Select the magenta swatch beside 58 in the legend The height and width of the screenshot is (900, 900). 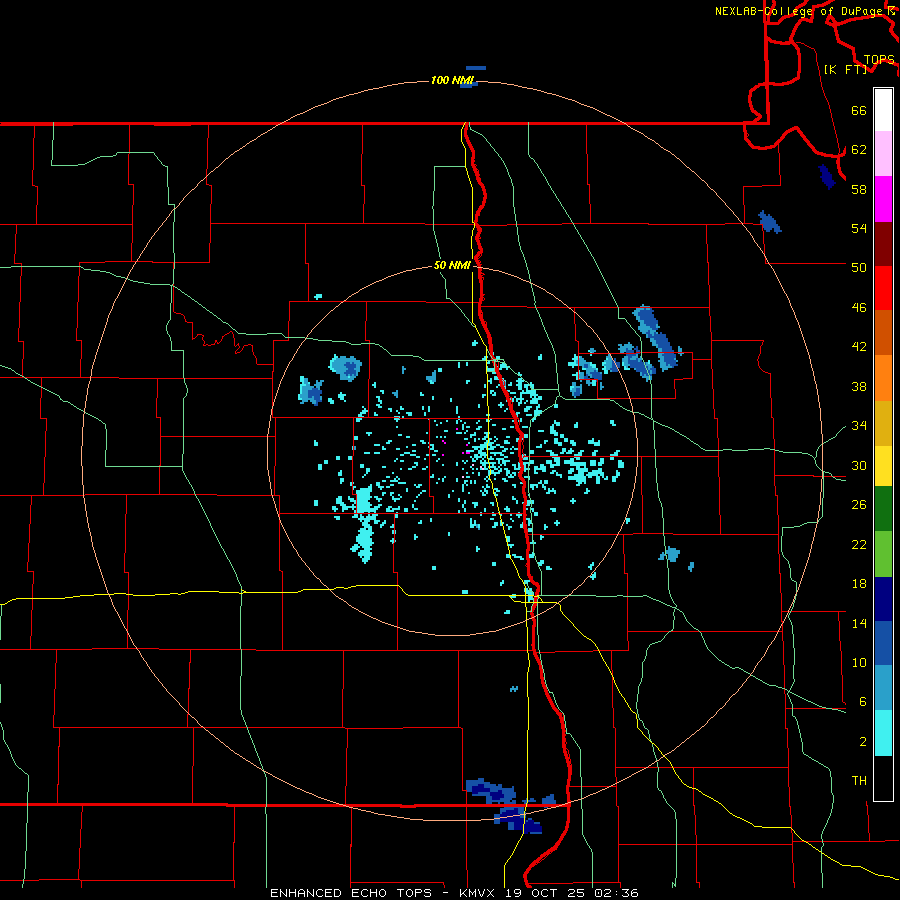coord(883,199)
